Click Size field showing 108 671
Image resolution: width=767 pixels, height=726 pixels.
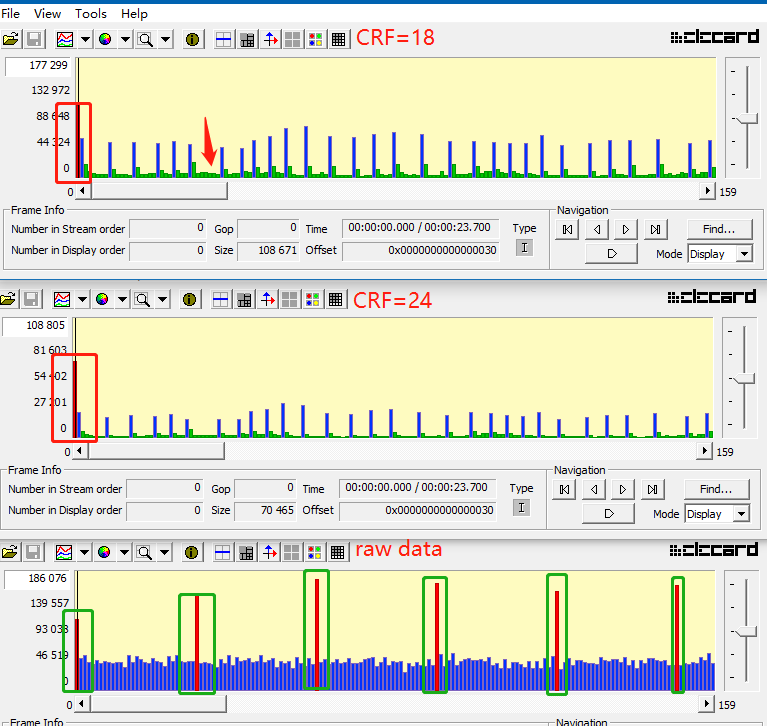268,250
